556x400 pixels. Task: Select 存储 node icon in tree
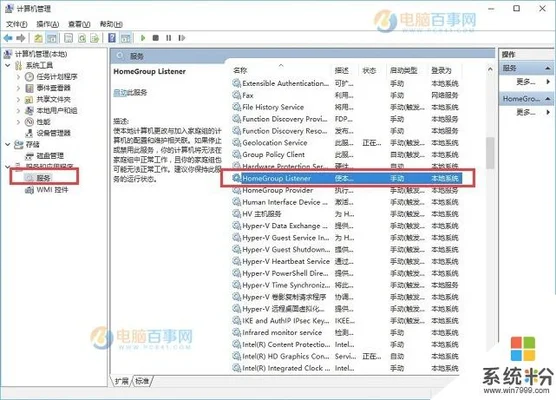tap(19, 144)
